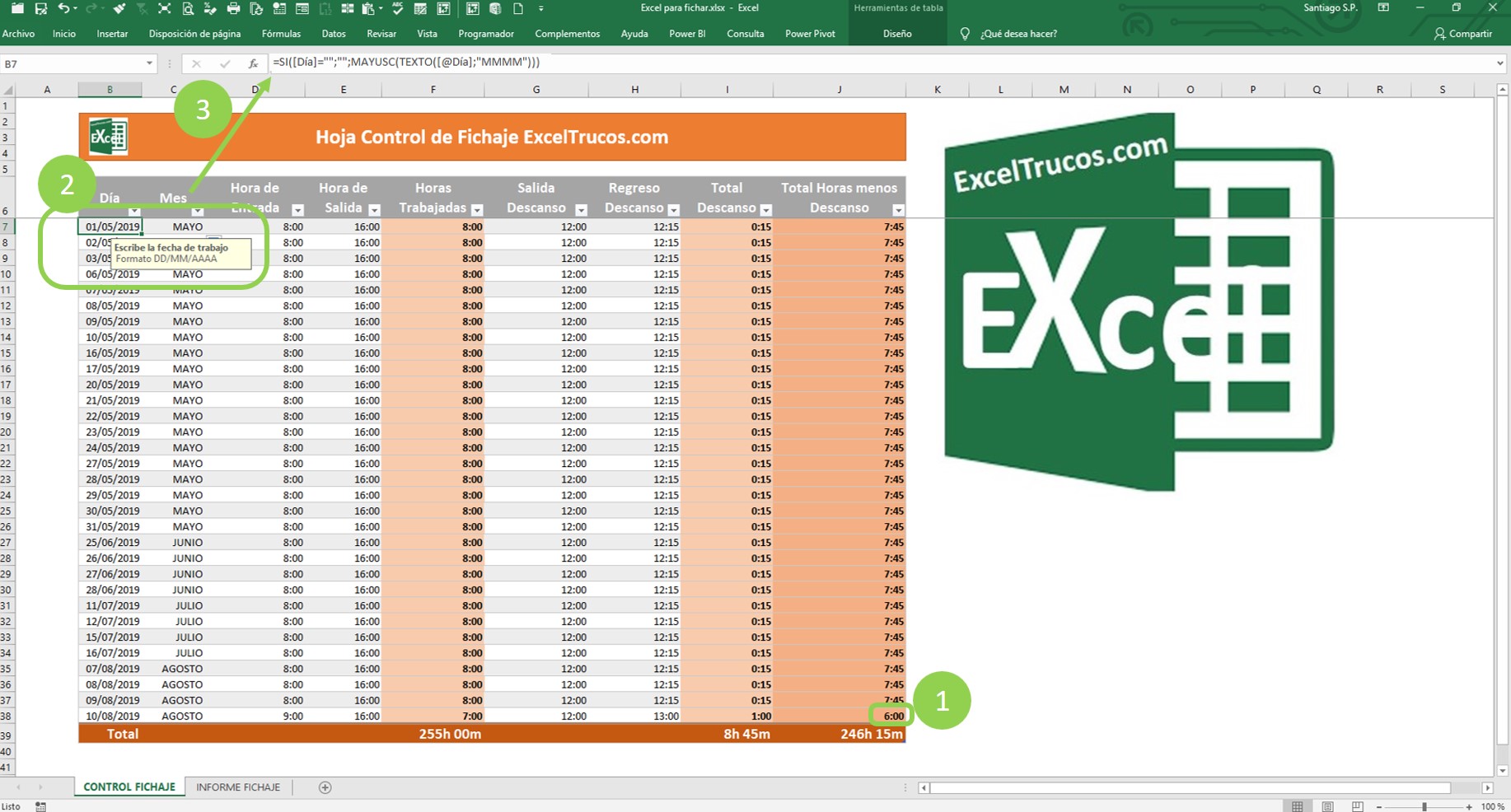This screenshot has width=1511, height=812.
Task: Click the Print Preview icon
Action: tap(188, 9)
